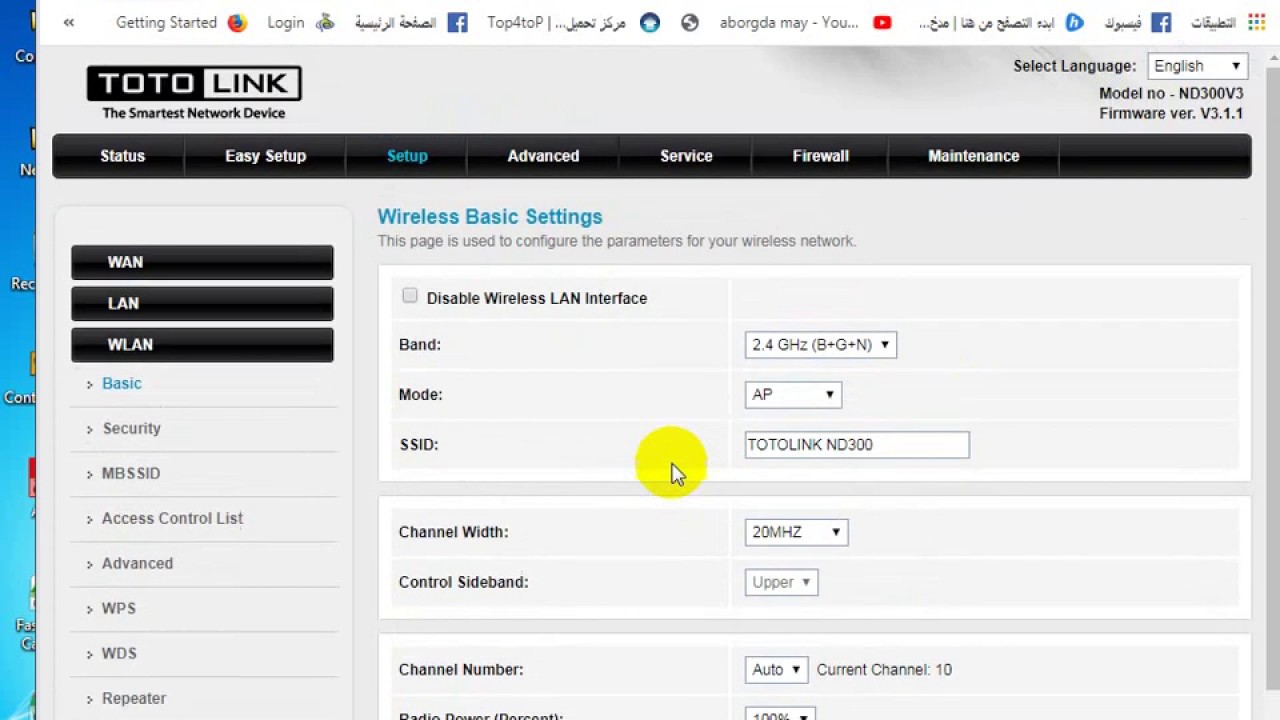The width and height of the screenshot is (1280, 720).
Task: Click the Facebook icon beside الصفحة الرئيسية bookmark
Action: pyautogui.click(x=457, y=22)
